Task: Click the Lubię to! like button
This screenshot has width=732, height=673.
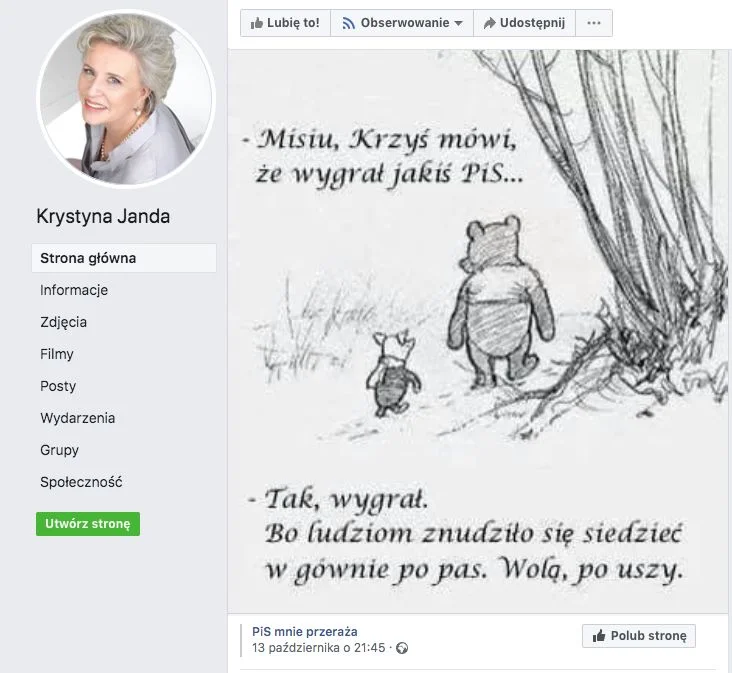Action: click(x=285, y=23)
